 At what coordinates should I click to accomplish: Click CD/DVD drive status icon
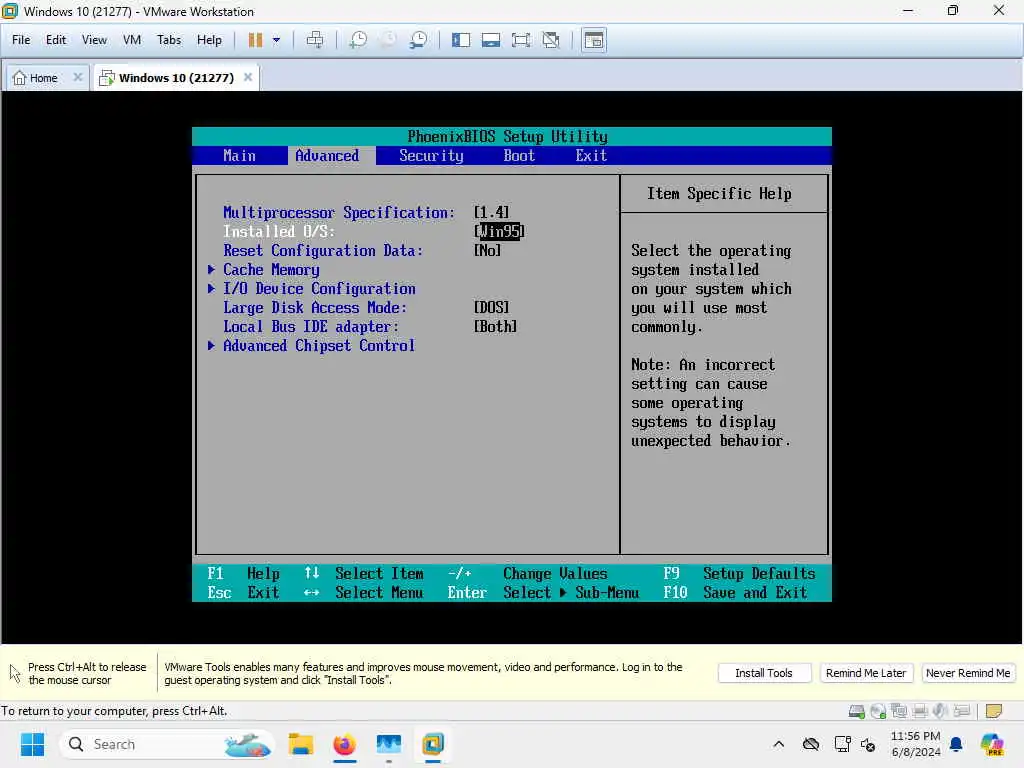click(x=878, y=711)
